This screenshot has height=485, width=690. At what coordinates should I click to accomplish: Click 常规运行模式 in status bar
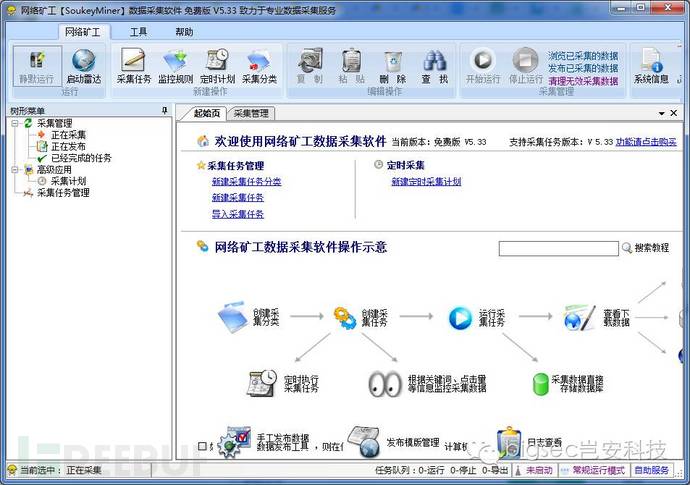598,470
